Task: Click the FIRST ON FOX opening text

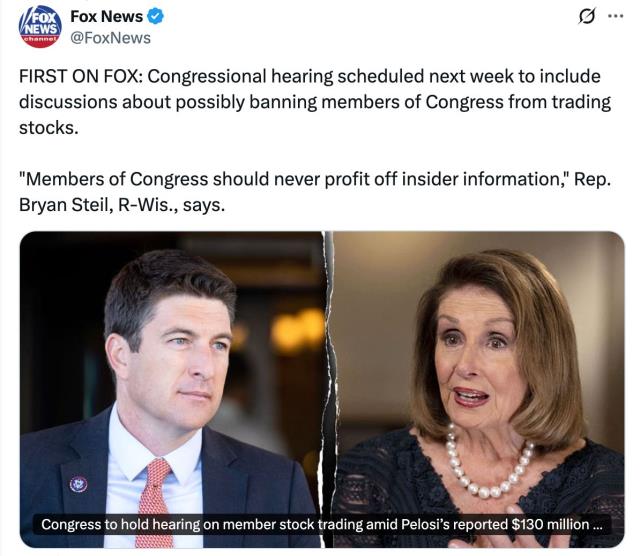Action: point(80,76)
